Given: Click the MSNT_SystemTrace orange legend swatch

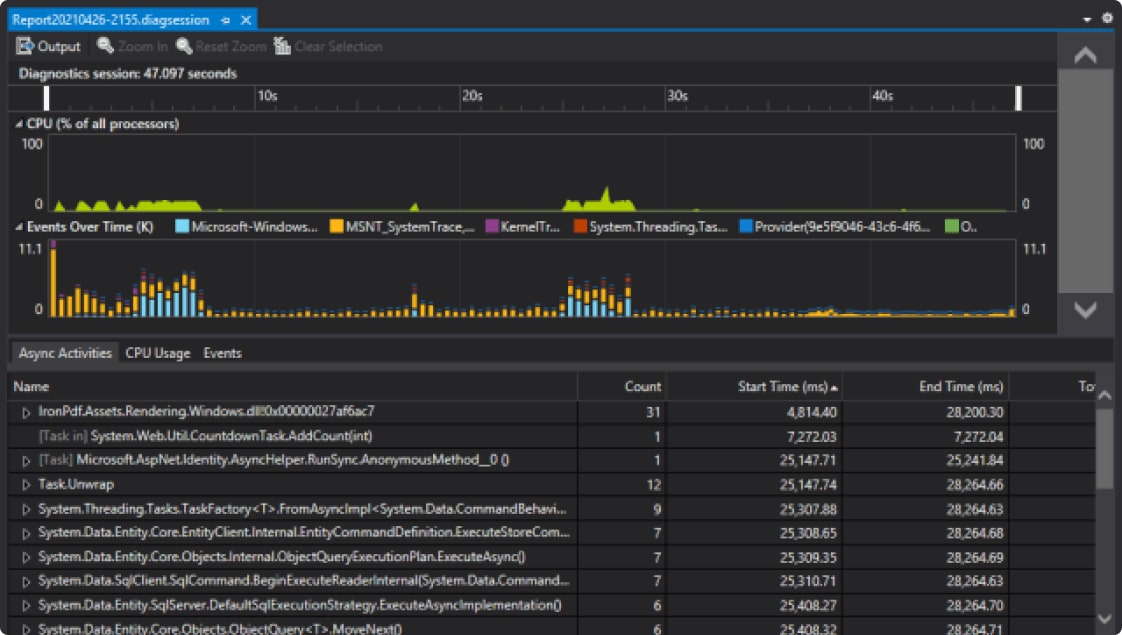Looking at the screenshot, I should pyautogui.click(x=337, y=227).
